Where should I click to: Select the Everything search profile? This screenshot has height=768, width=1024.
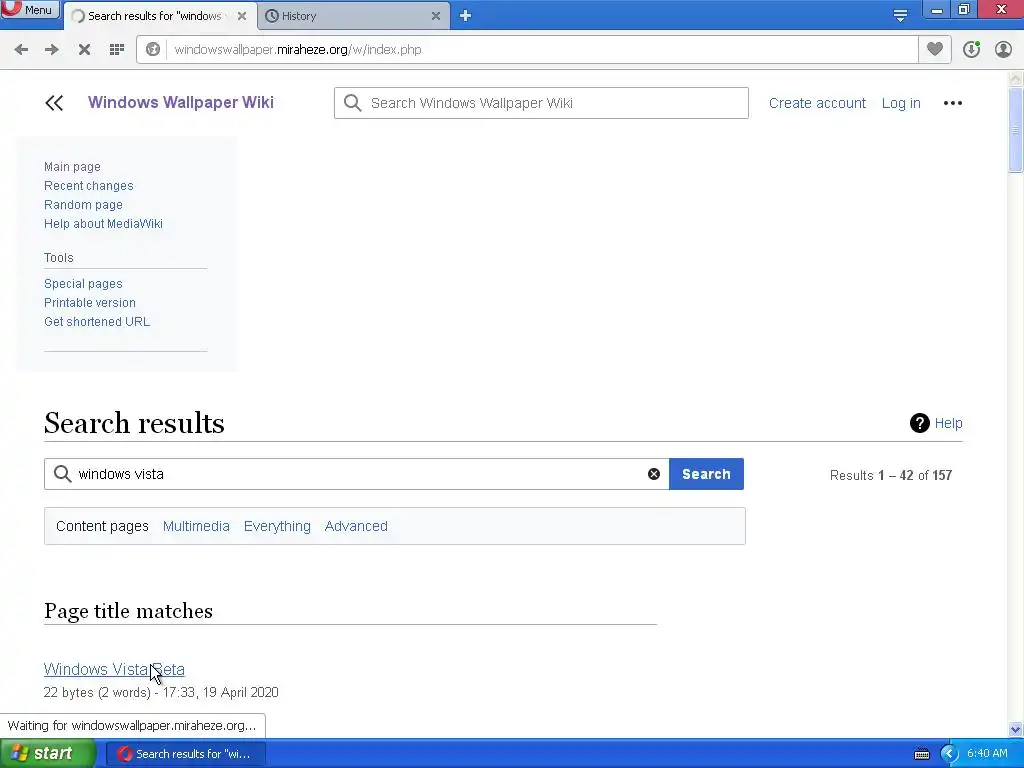[x=277, y=526]
